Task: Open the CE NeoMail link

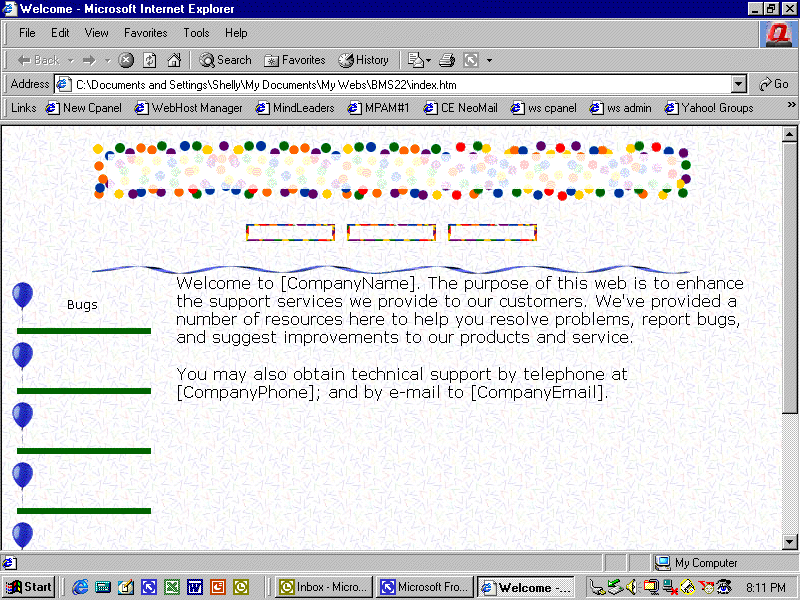Action: pyautogui.click(x=460, y=108)
